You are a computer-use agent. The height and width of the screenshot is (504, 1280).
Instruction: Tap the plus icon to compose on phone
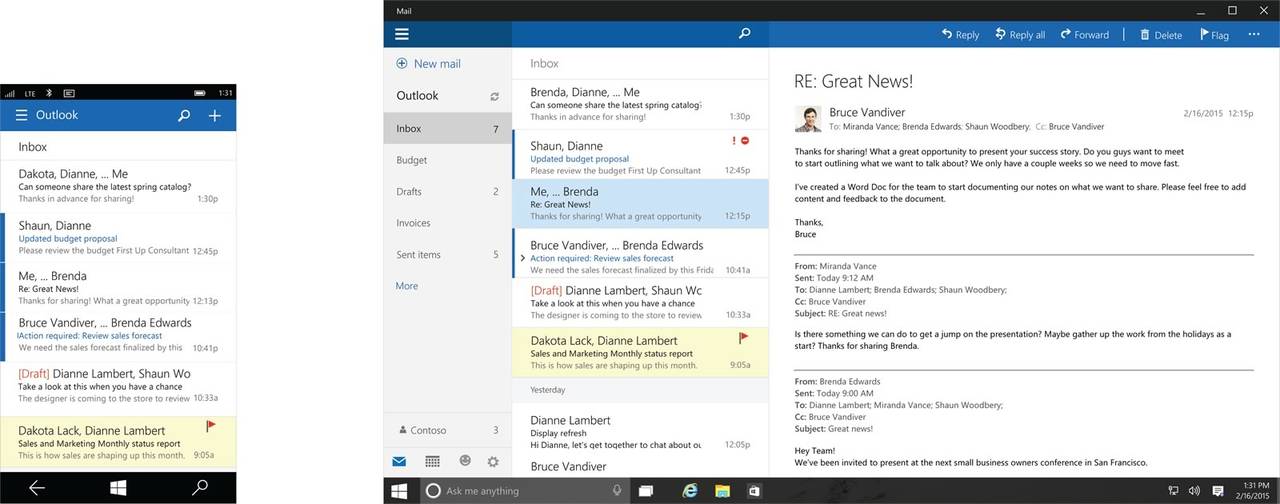pyautogui.click(x=215, y=116)
